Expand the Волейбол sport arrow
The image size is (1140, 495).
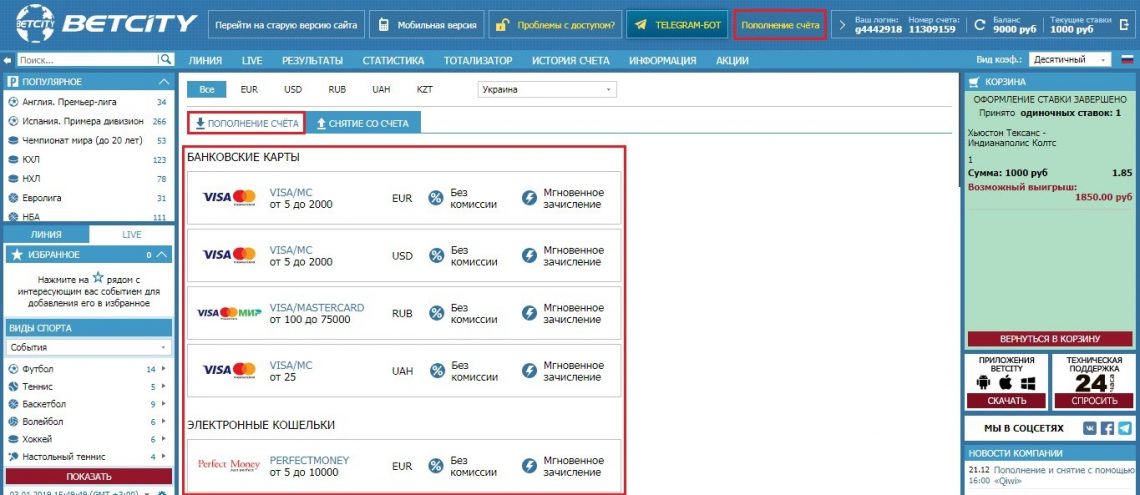click(x=164, y=422)
